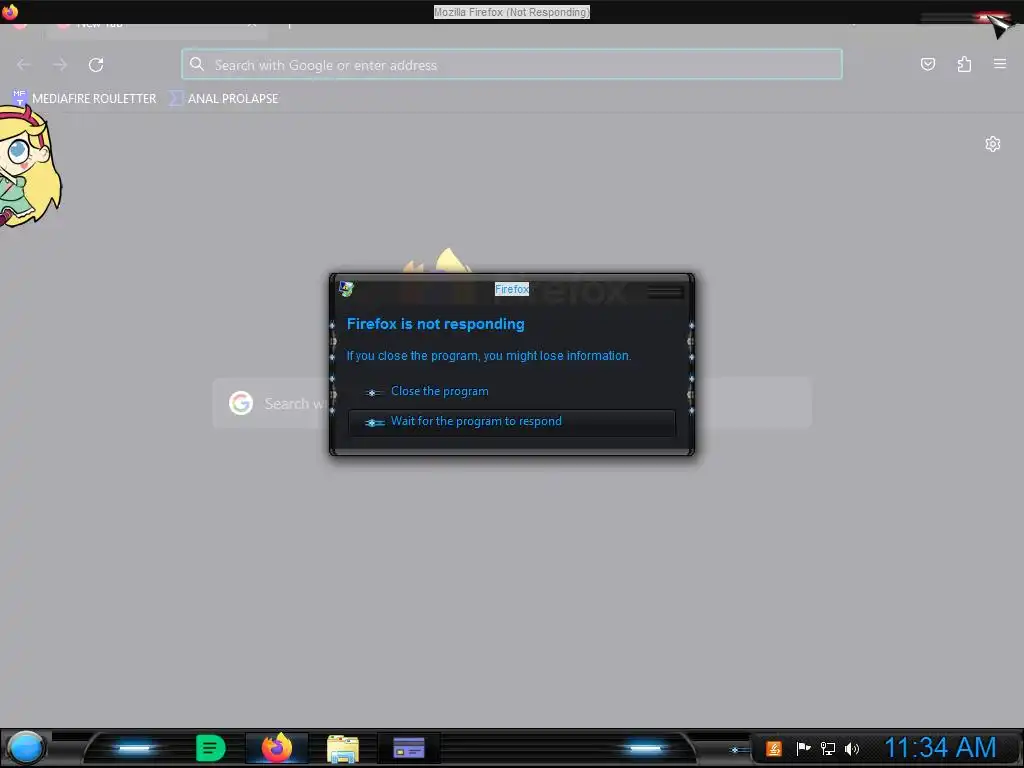This screenshot has height=768, width=1024.
Task: Open File Explorer from the taskbar
Action: (x=343, y=748)
